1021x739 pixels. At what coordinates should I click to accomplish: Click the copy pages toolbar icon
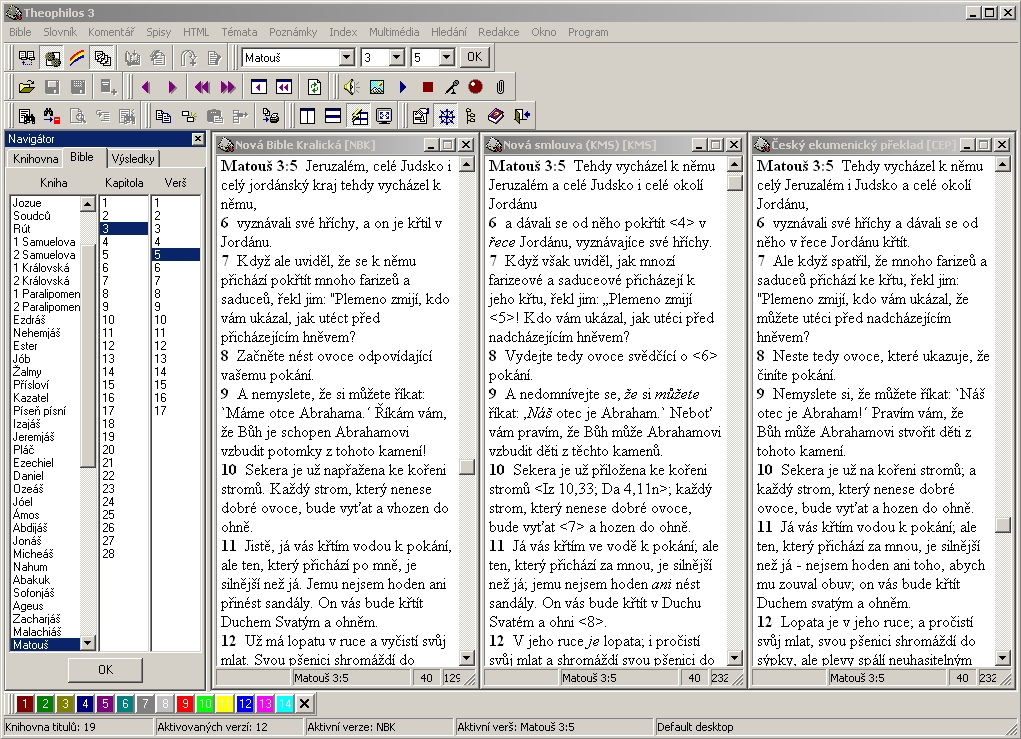[163, 117]
